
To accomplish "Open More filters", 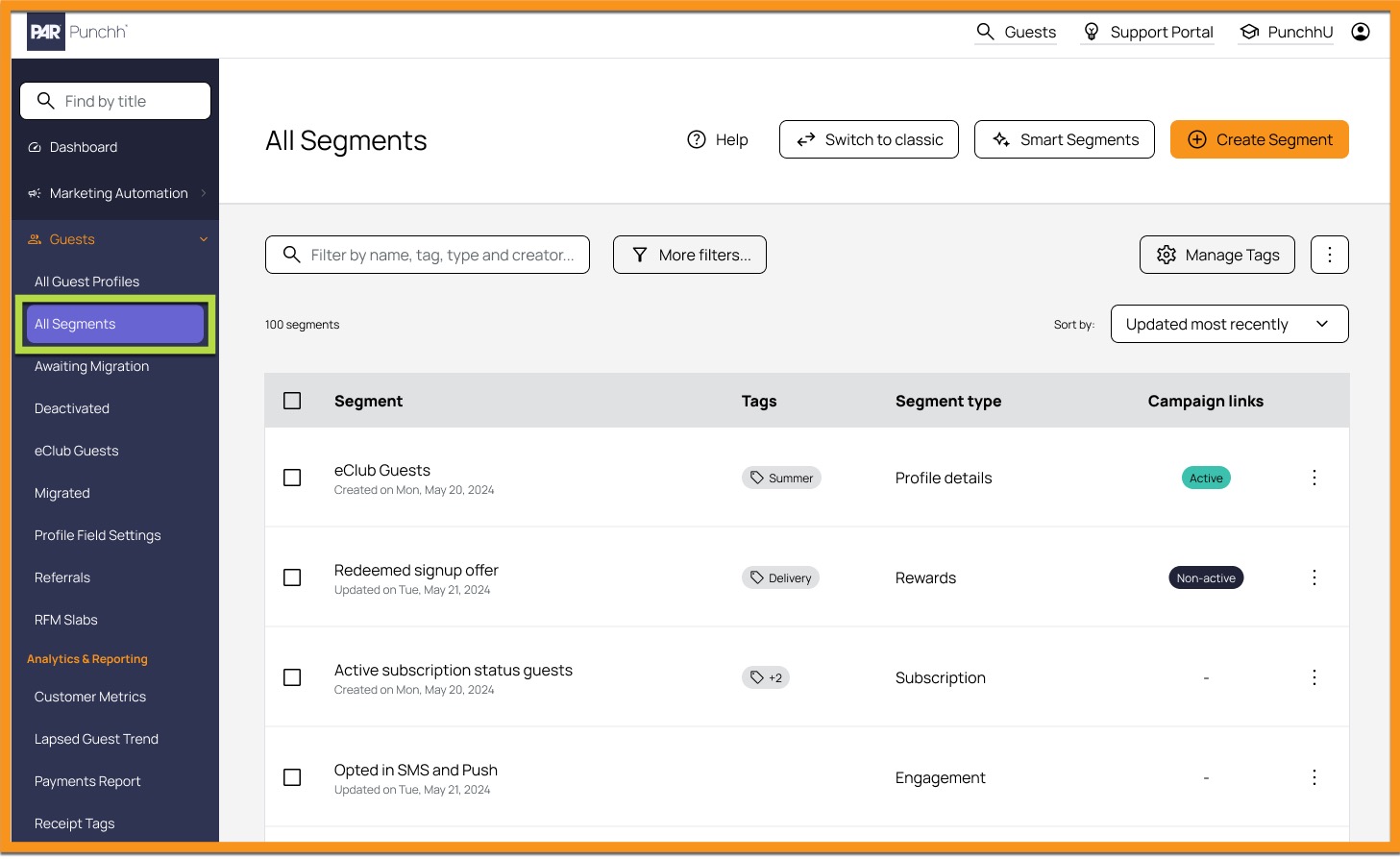I will pos(690,255).
